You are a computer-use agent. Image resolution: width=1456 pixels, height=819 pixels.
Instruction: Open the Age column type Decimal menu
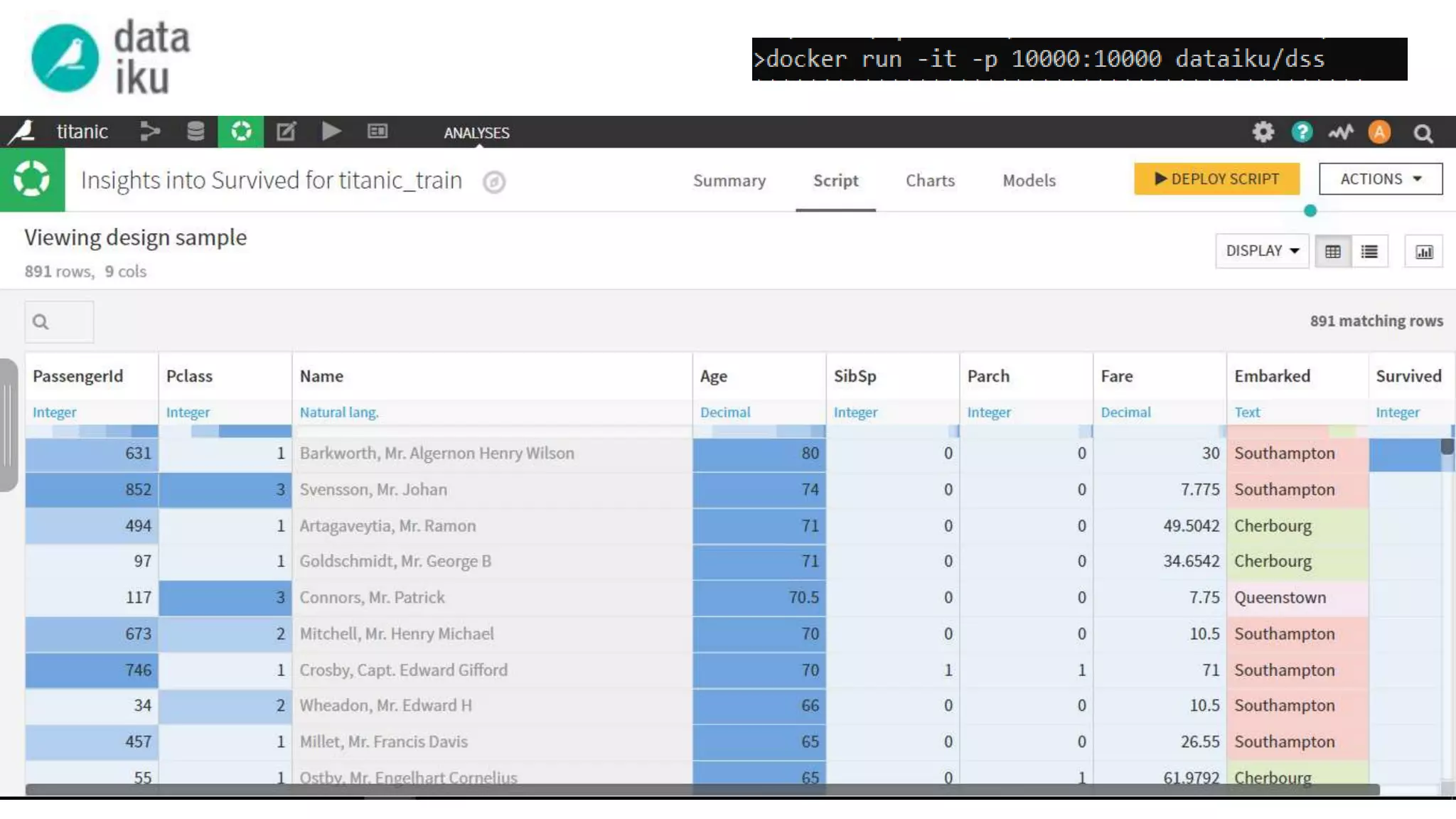pyautogui.click(x=724, y=412)
